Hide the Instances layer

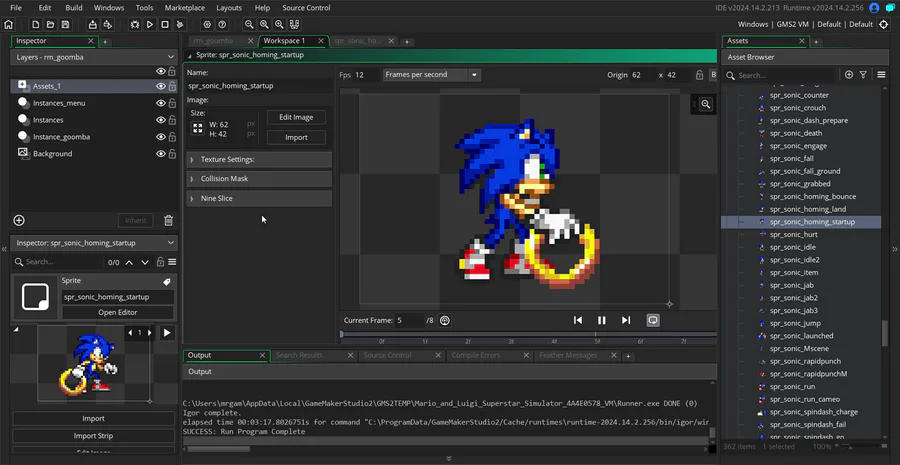tap(161, 120)
